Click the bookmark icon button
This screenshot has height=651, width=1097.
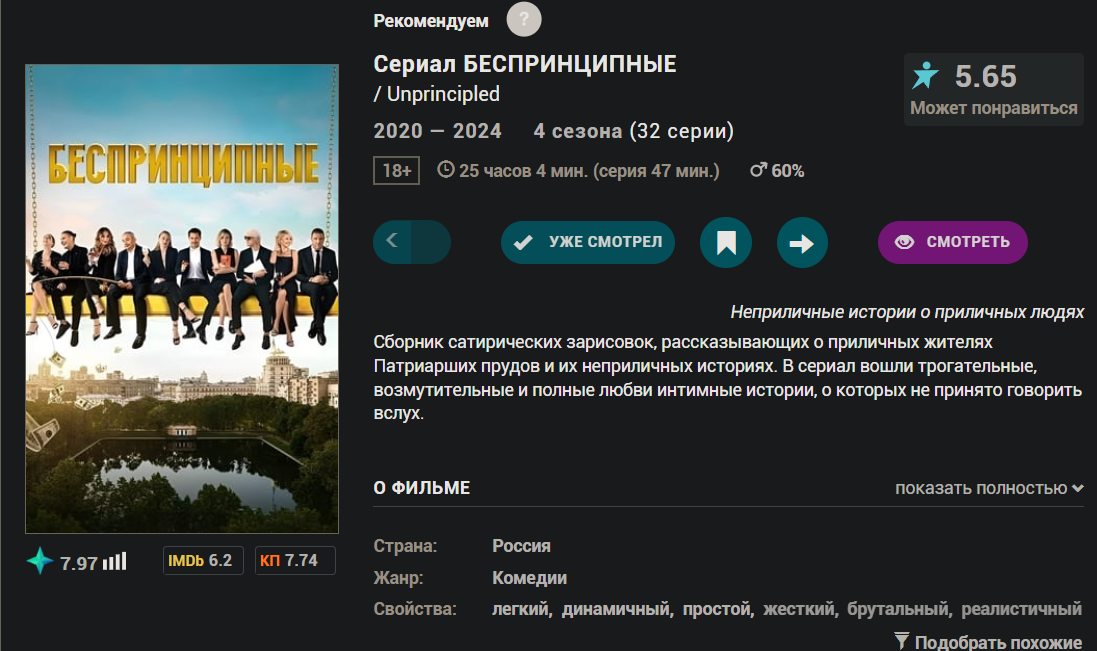click(726, 243)
